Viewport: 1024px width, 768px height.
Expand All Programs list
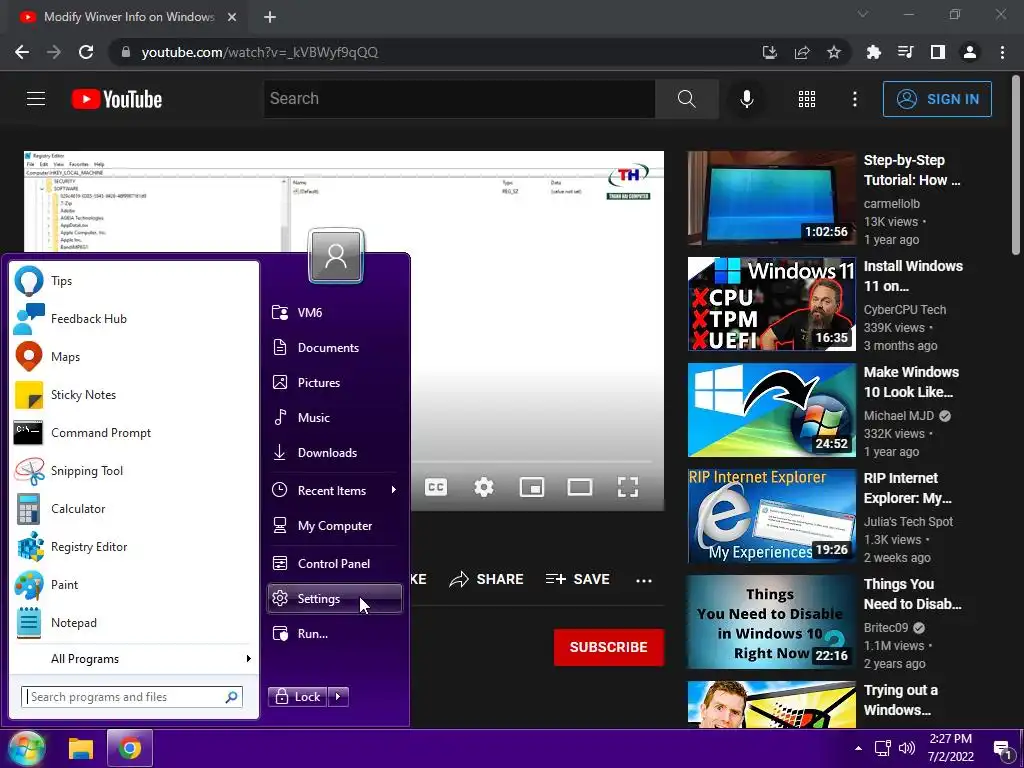pyautogui.click(x=134, y=658)
